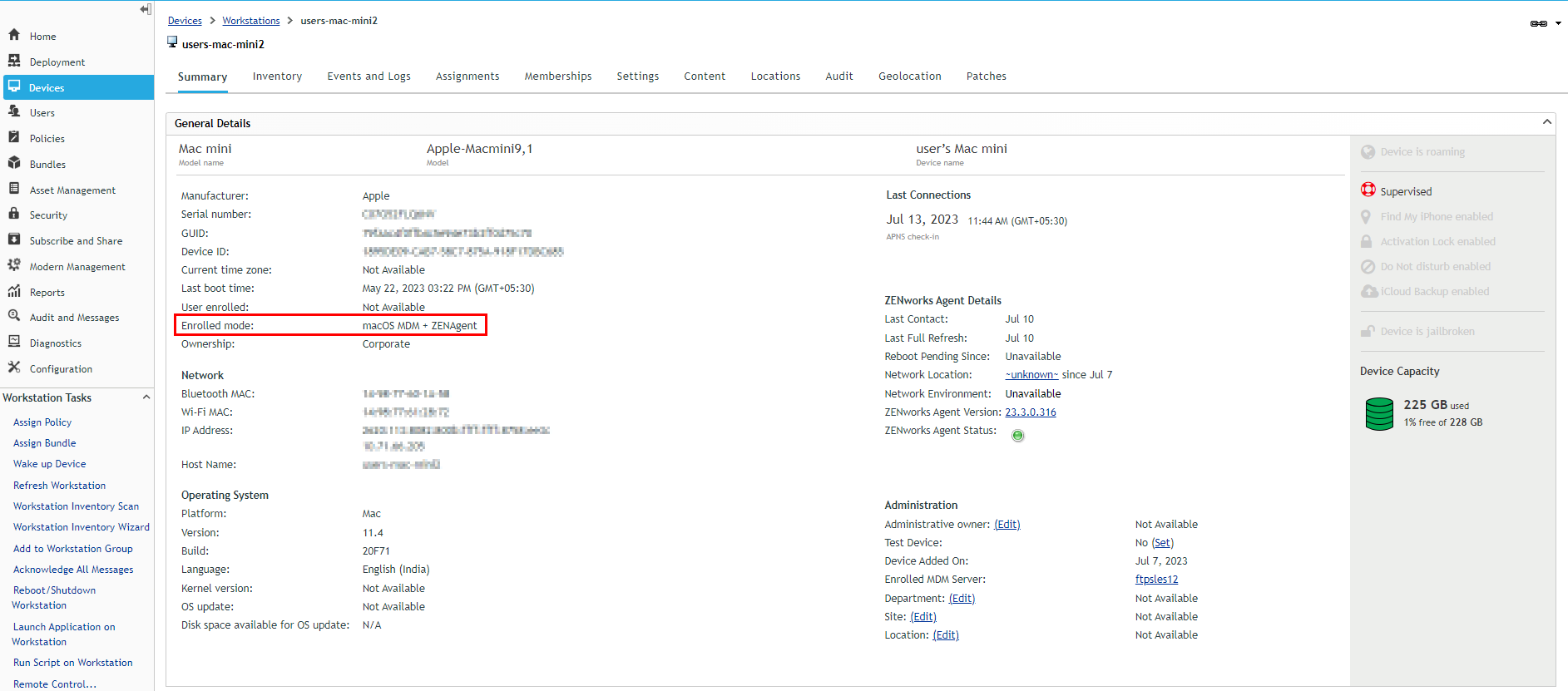Click the Security lock icon
Image resolution: width=1568 pixels, height=691 pixels.
click(14, 214)
